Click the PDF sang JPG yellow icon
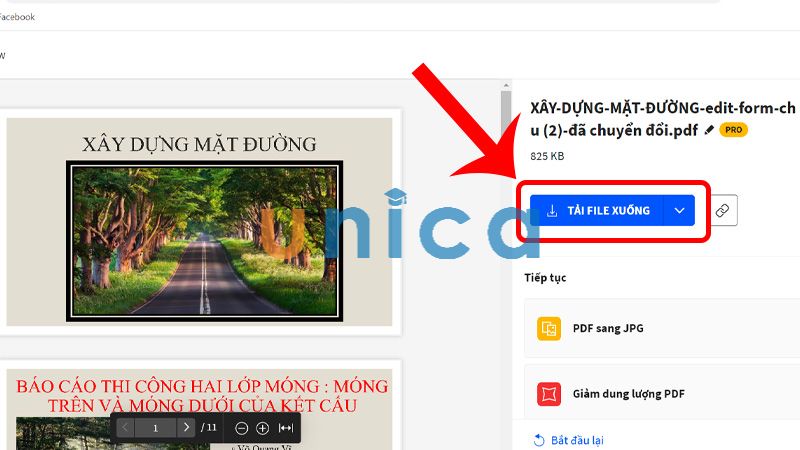 pyautogui.click(x=549, y=328)
